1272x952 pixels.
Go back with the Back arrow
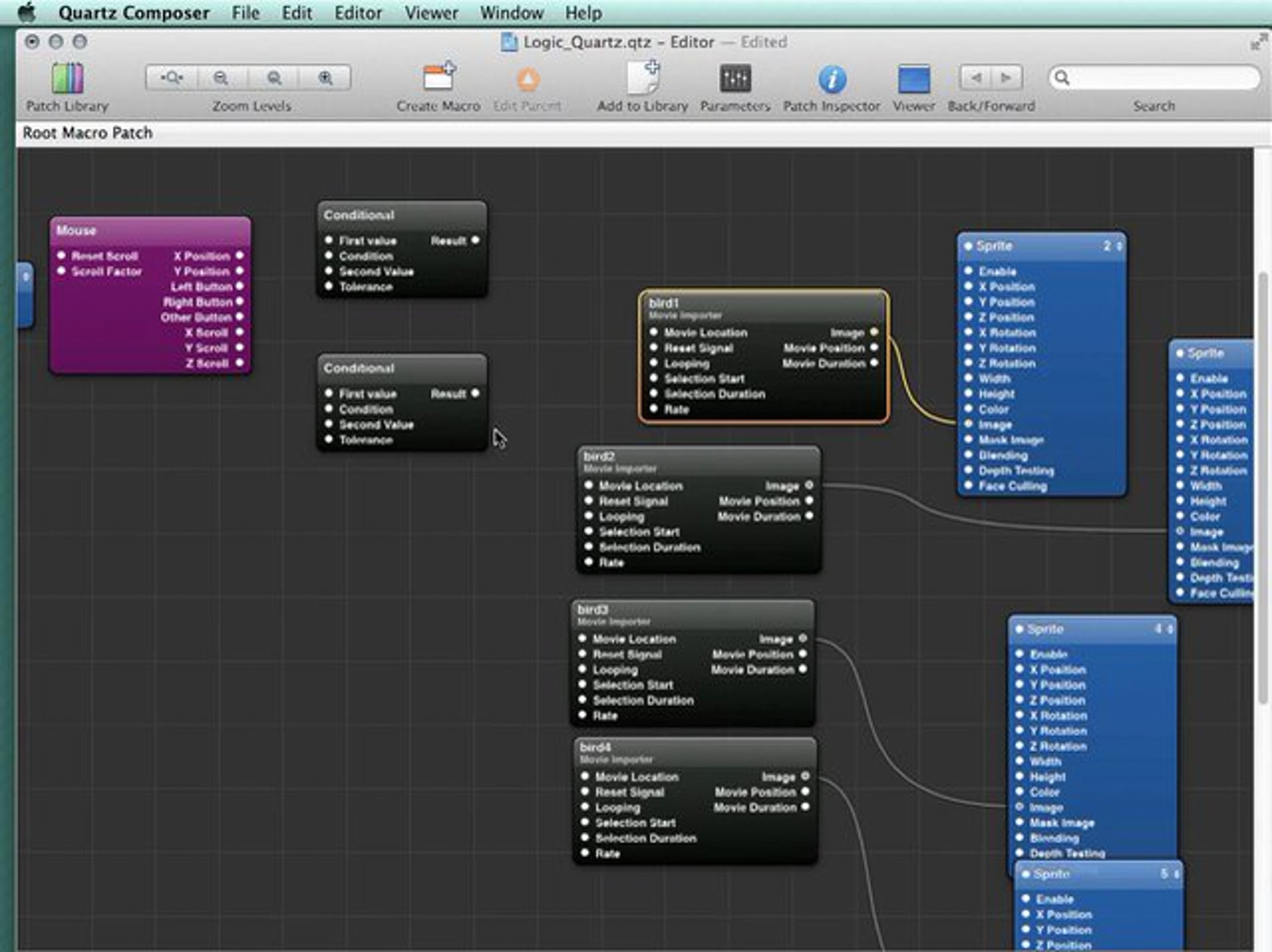tap(975, 78)
